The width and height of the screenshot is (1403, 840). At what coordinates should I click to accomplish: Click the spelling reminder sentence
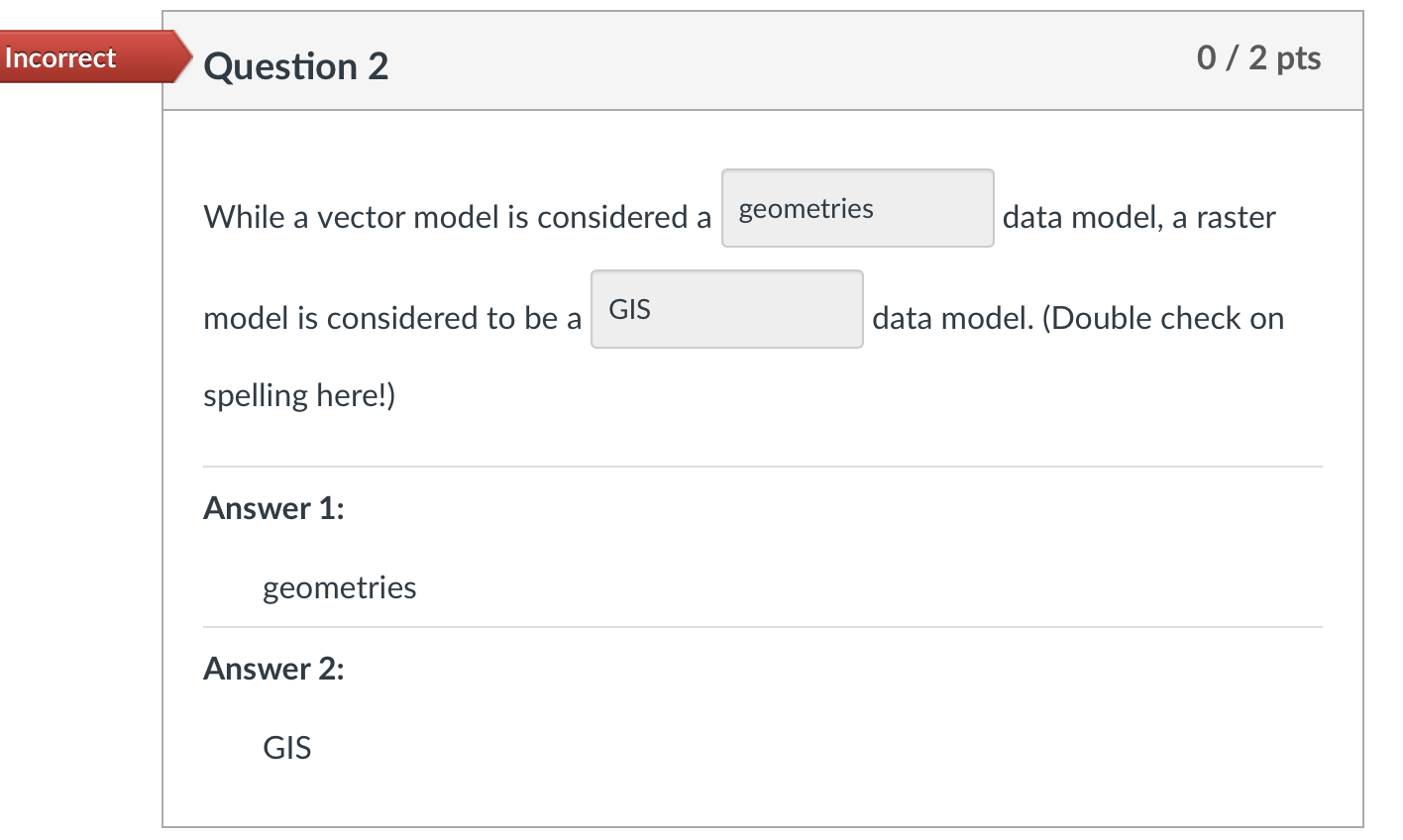(299, 394)
